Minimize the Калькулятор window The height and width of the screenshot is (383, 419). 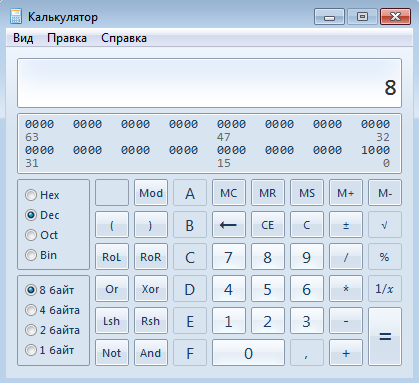point(329,17)
